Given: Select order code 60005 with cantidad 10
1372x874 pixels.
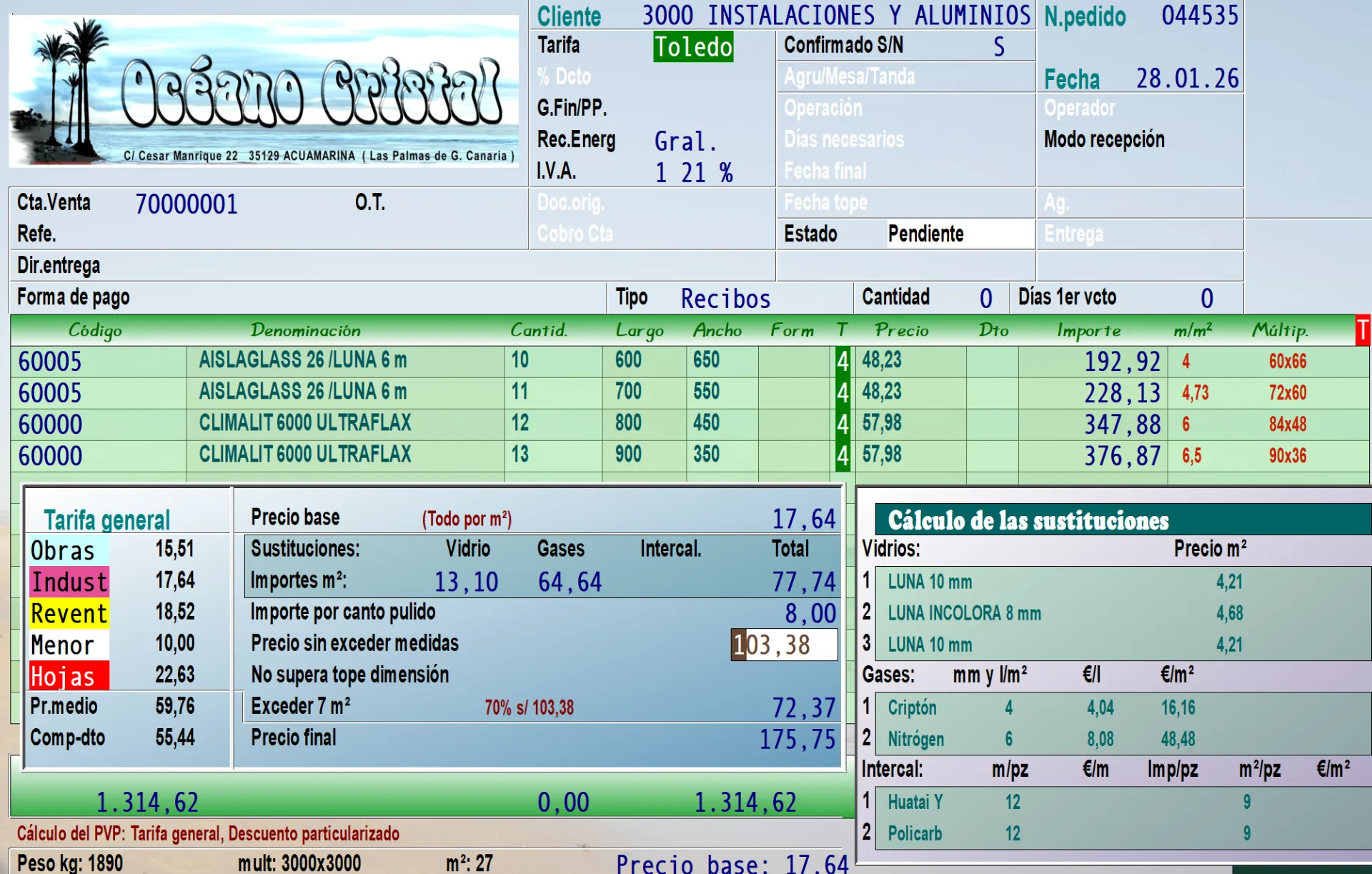Looking at the screenshot, I should pyautogui.click(x=50, y=362).
